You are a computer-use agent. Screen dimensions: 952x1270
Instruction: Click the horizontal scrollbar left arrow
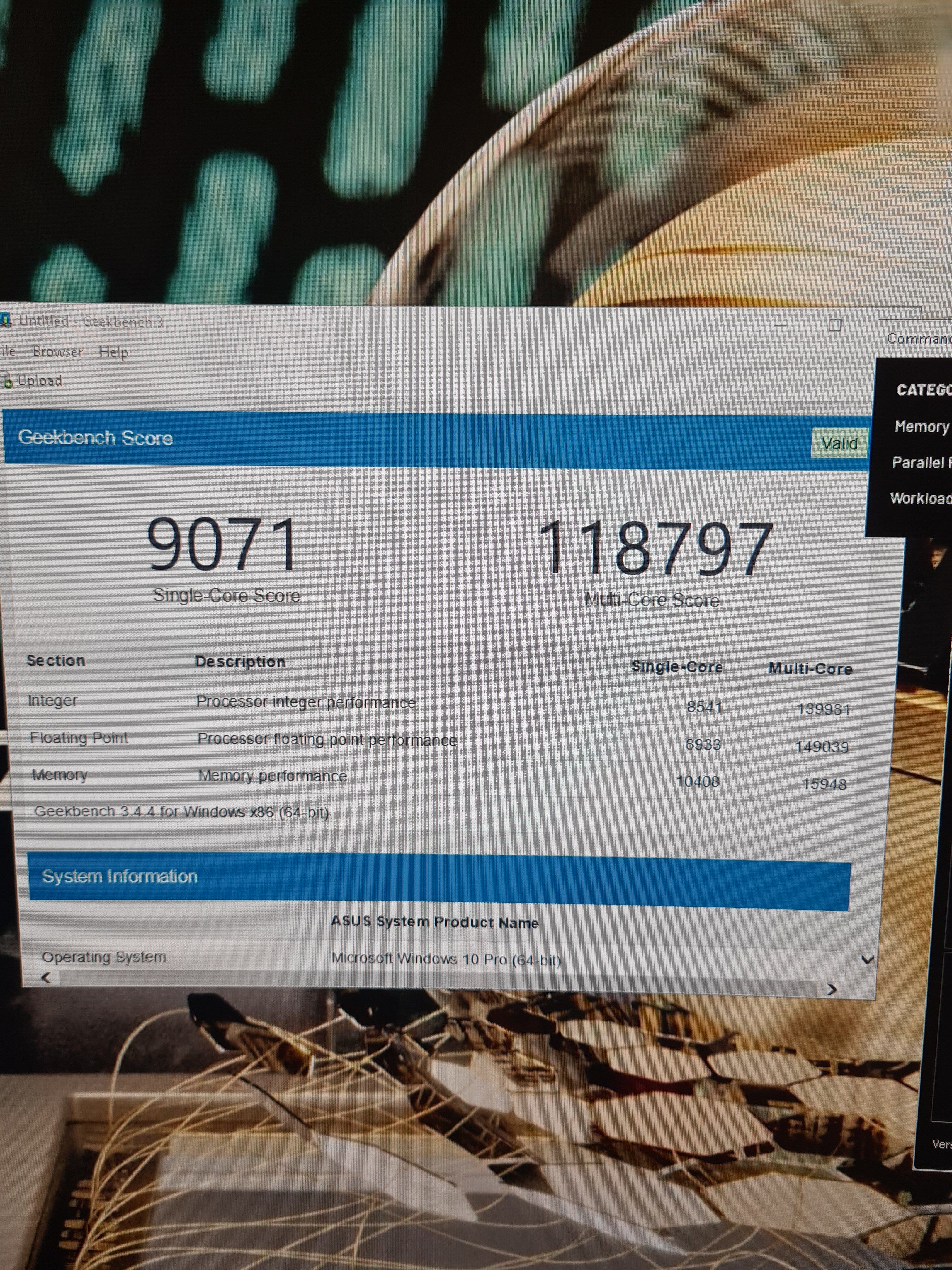tap(47, 978)
